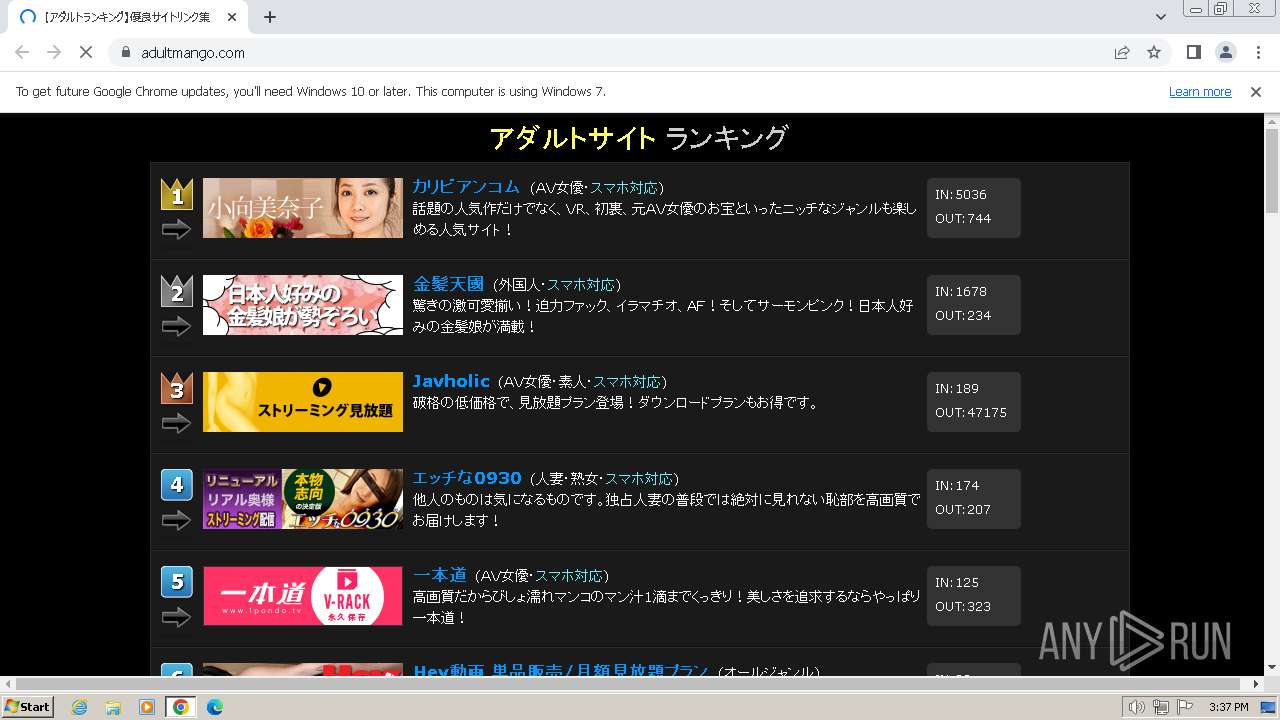1280x720 pixels.
Task: Click the bronze rank 3 crown icon
Action: click(177, 388)
